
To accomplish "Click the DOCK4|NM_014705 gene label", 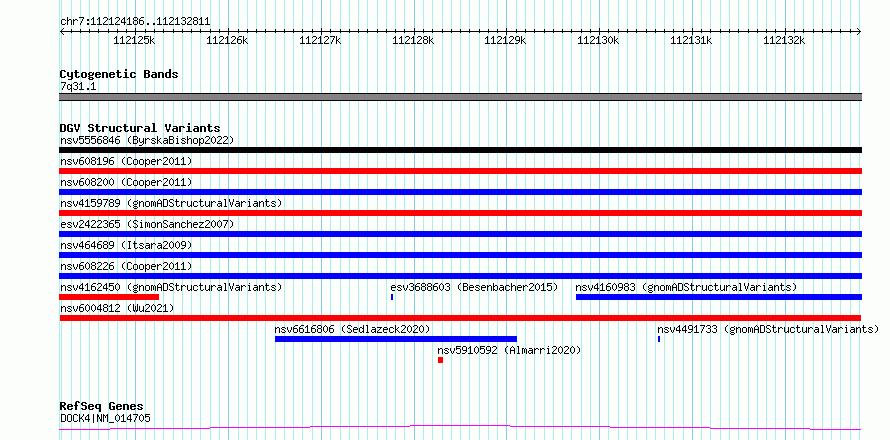I will (x=105, y=419).
